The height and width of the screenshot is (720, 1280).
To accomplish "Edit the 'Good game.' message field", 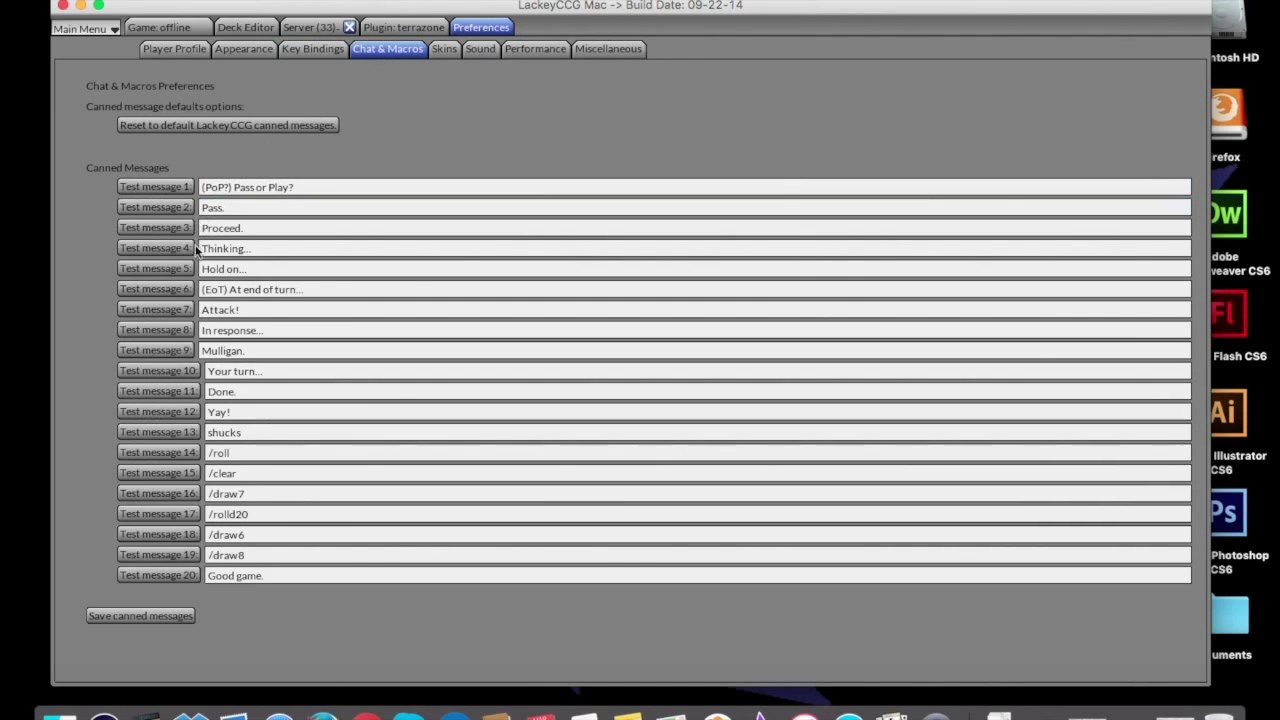I will pyautogui.click(x=697, y=575).
